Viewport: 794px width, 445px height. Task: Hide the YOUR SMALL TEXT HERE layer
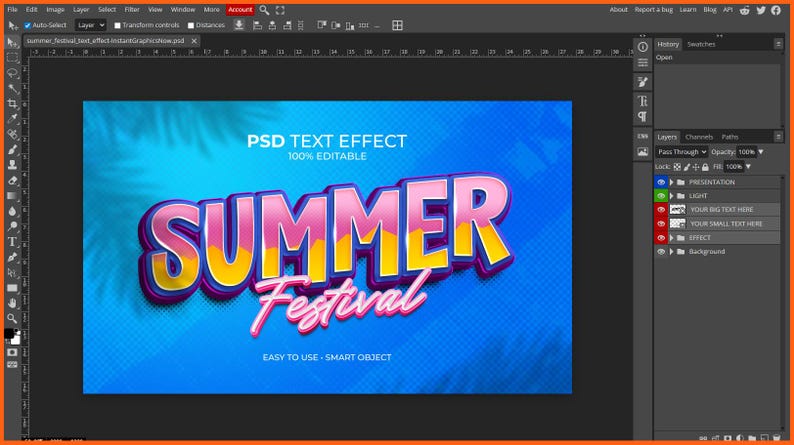click(x=661, y=224)
